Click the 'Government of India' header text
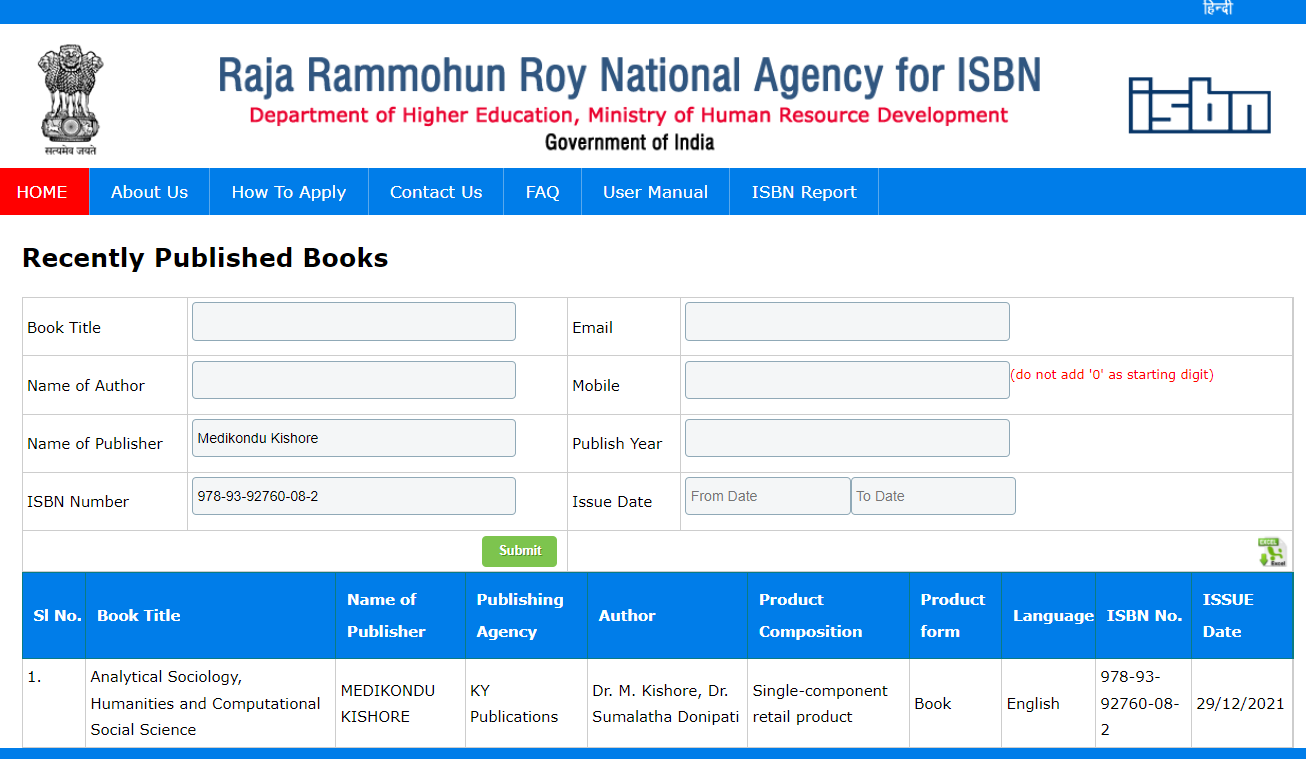This screenshot has height=759, width=1306. (630, 142)
